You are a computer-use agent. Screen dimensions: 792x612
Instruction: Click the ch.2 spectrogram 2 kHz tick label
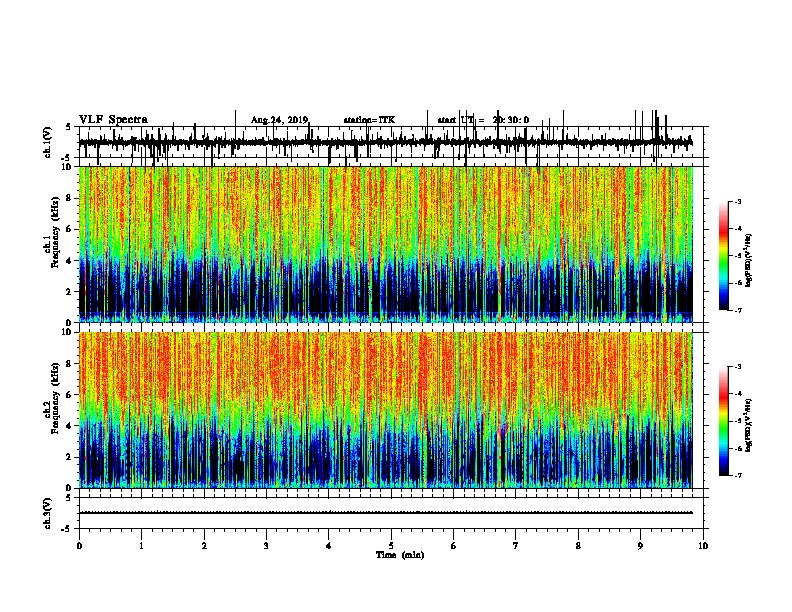[x=69, y=457]
